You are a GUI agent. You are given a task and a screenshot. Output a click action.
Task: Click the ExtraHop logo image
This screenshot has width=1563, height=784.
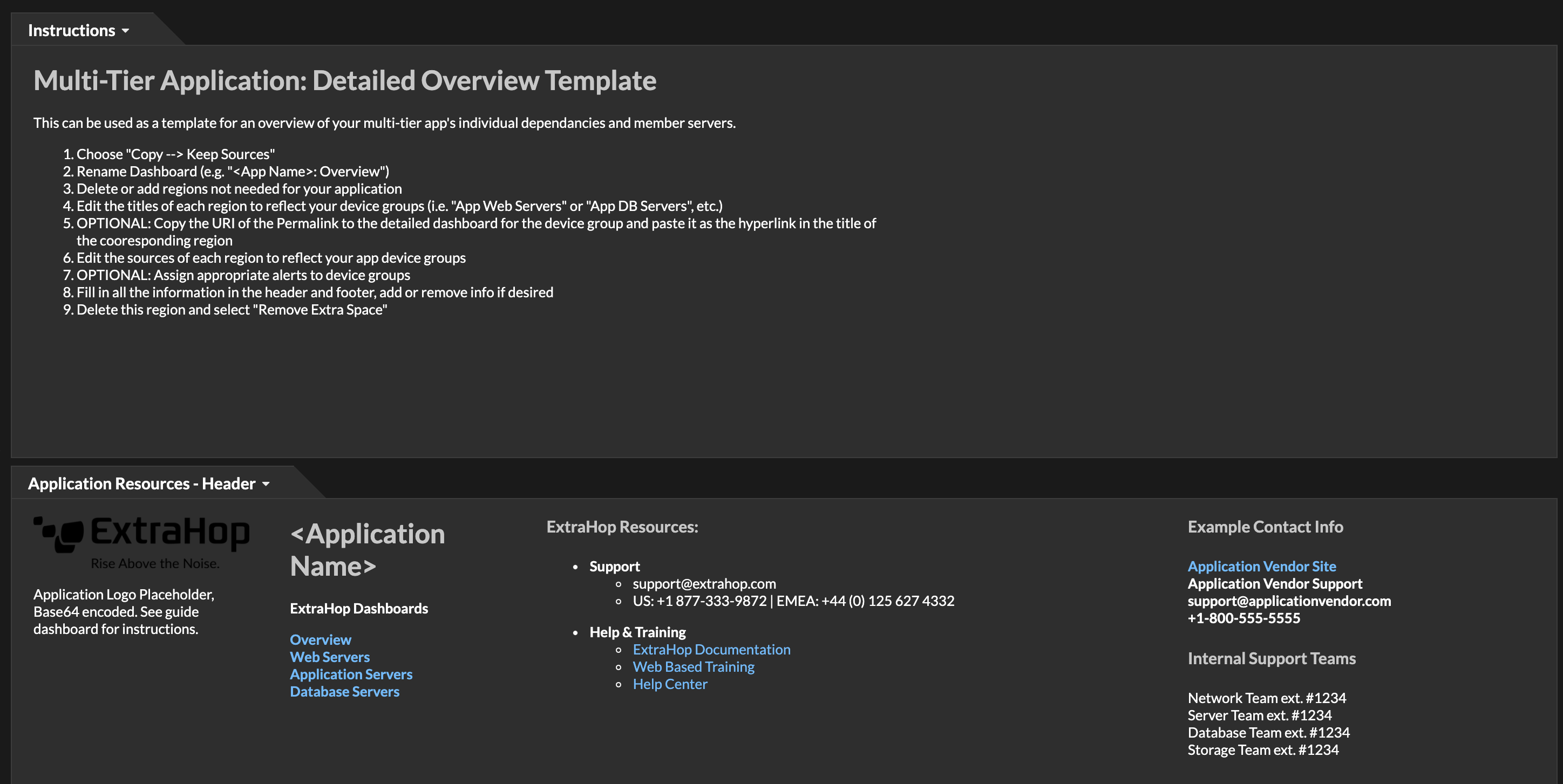[141, 541]
